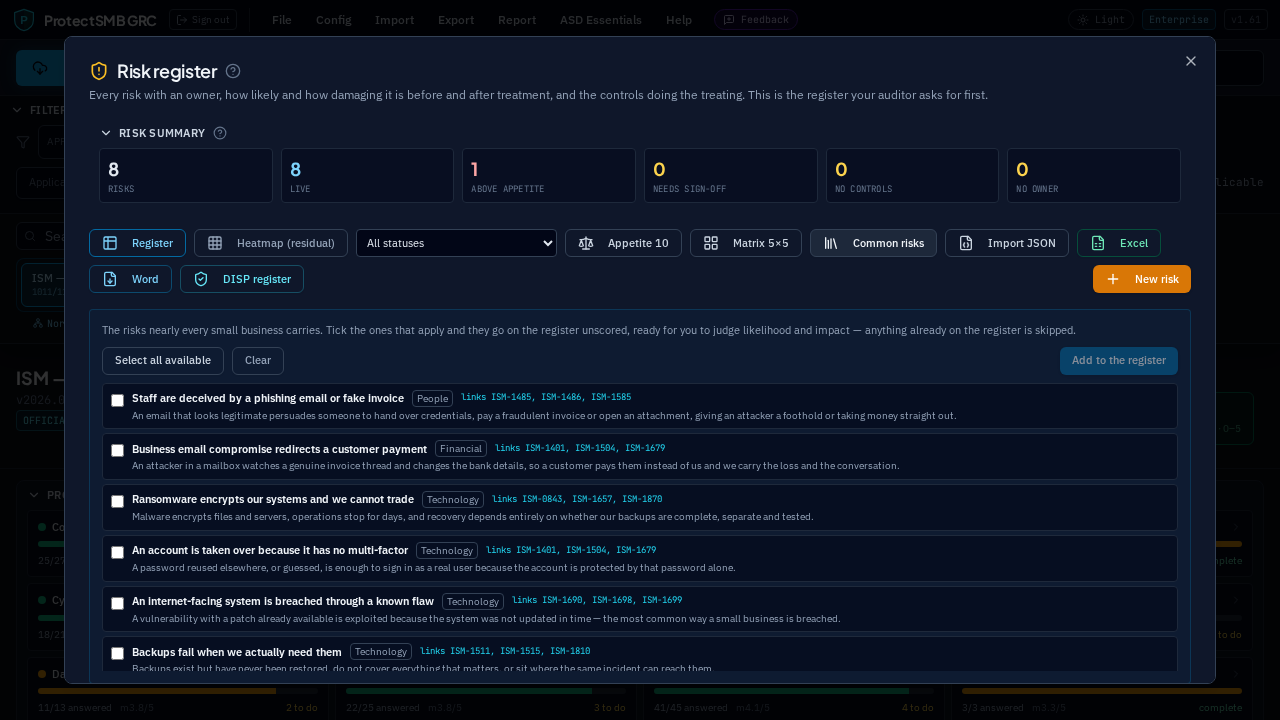Viewport: 1280px width, 720px height.
Task: Click the help icon beside Risk register title
Action: click(x=233, y=71)
